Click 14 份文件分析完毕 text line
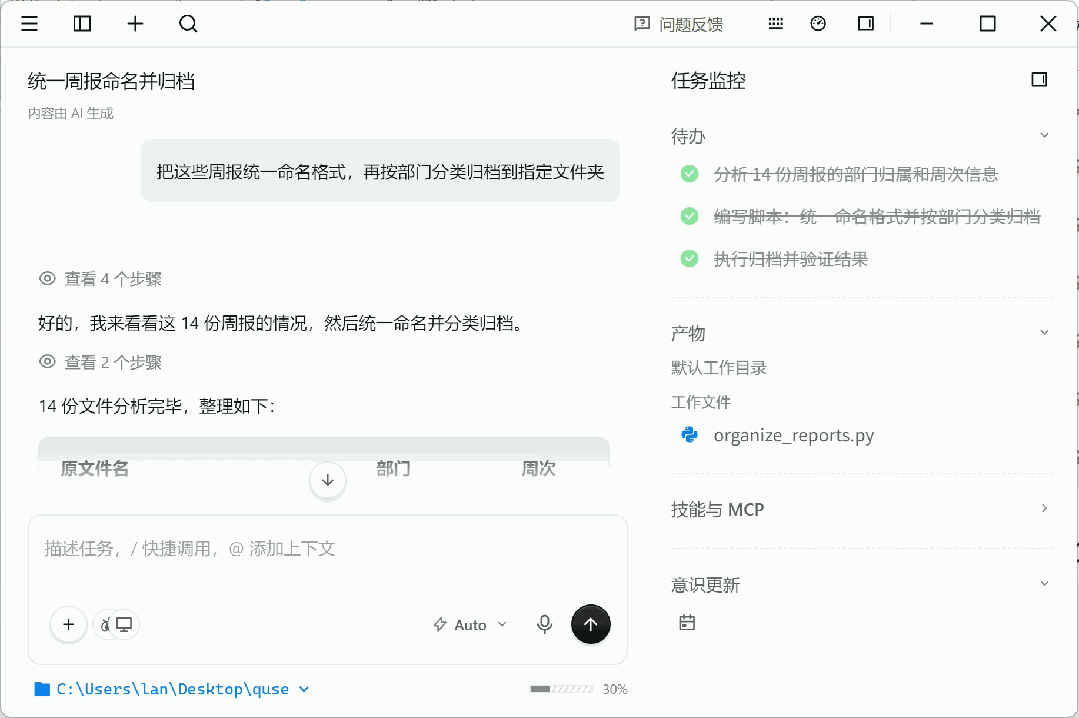1079x718 pixels. (157, 406)
